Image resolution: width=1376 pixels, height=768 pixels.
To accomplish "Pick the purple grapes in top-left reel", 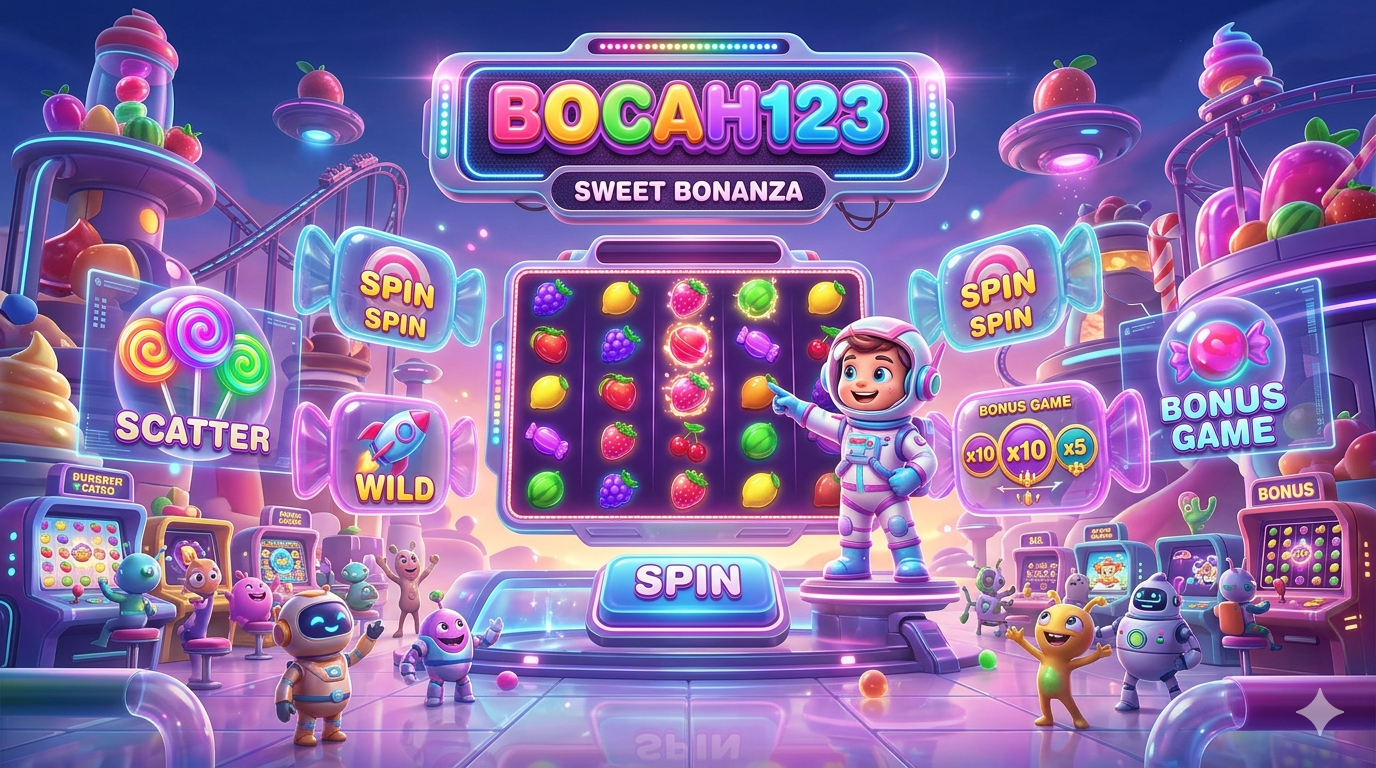I will pos(551,297).
